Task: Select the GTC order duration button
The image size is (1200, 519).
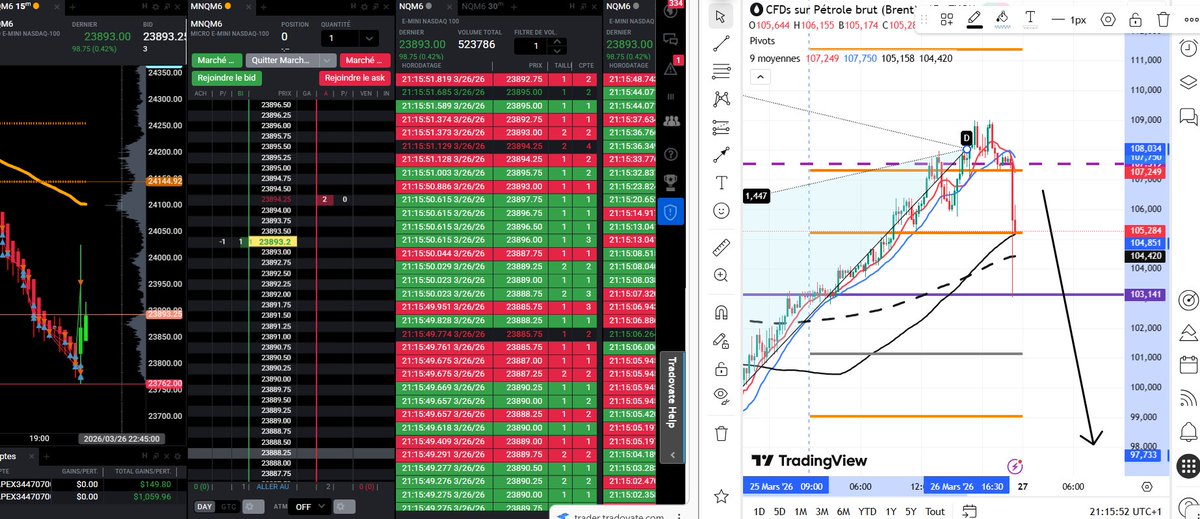Action: [228, 507]
